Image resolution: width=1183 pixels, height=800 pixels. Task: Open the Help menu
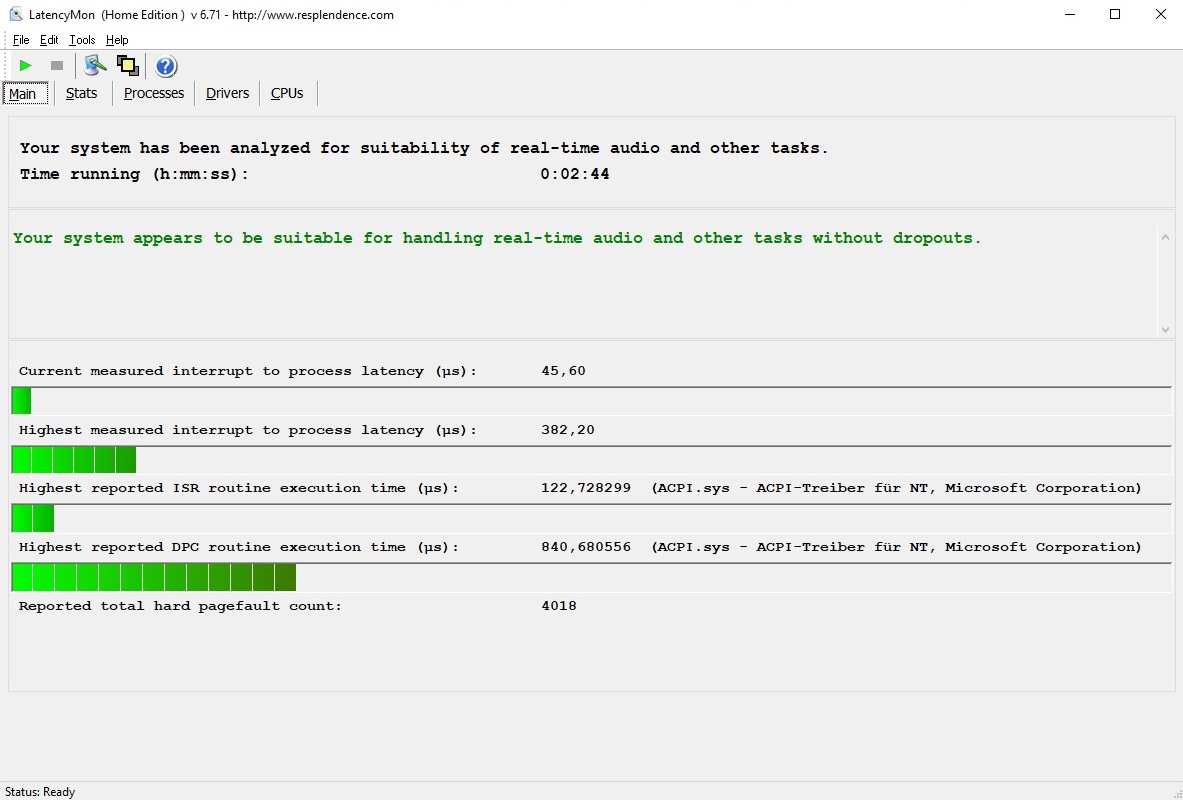[x=117, y=40]
